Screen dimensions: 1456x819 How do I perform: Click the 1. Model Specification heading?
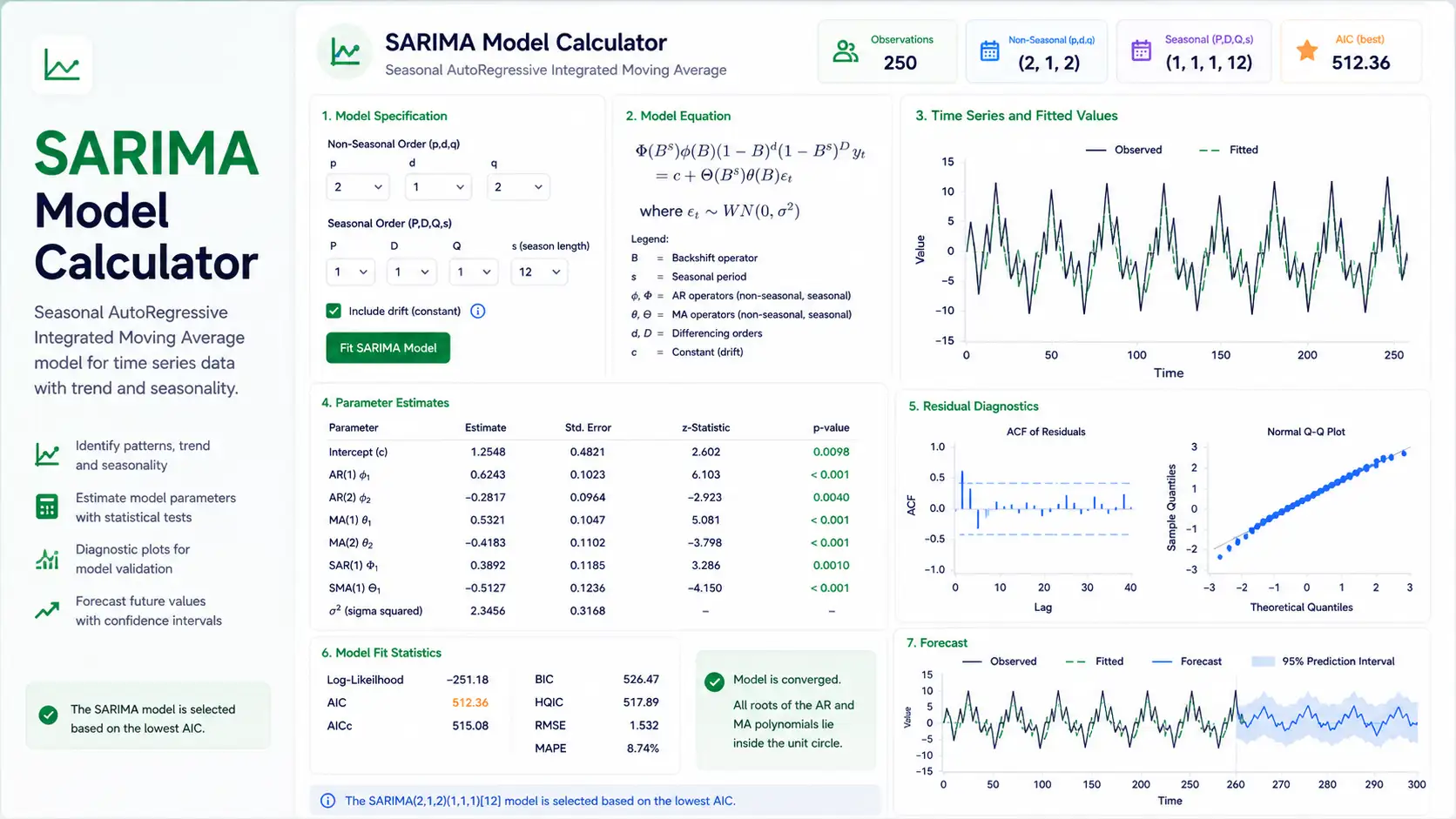pyautogui.click(x=384, y=116)
